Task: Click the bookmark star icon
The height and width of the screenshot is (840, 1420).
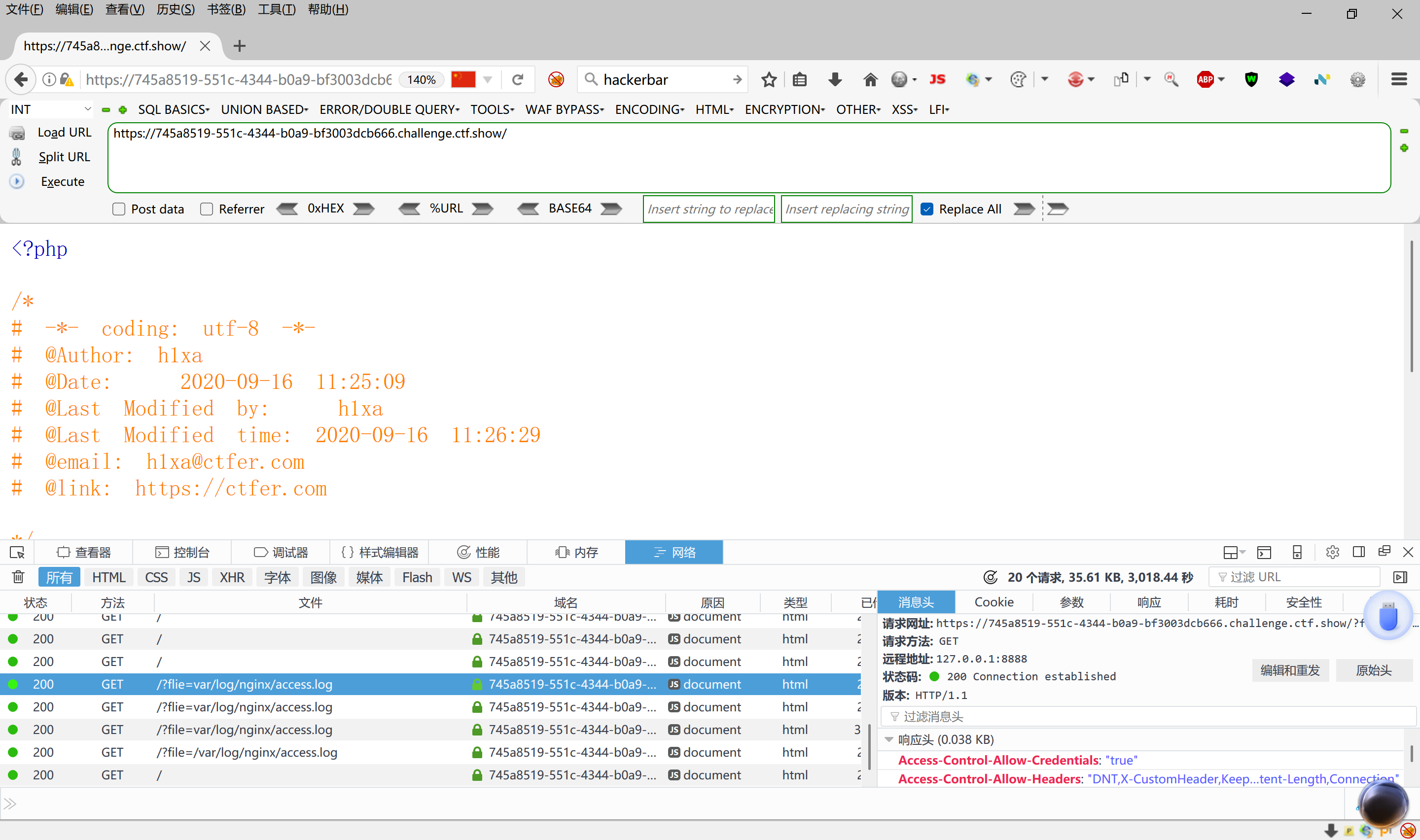Action: [769, 80]
